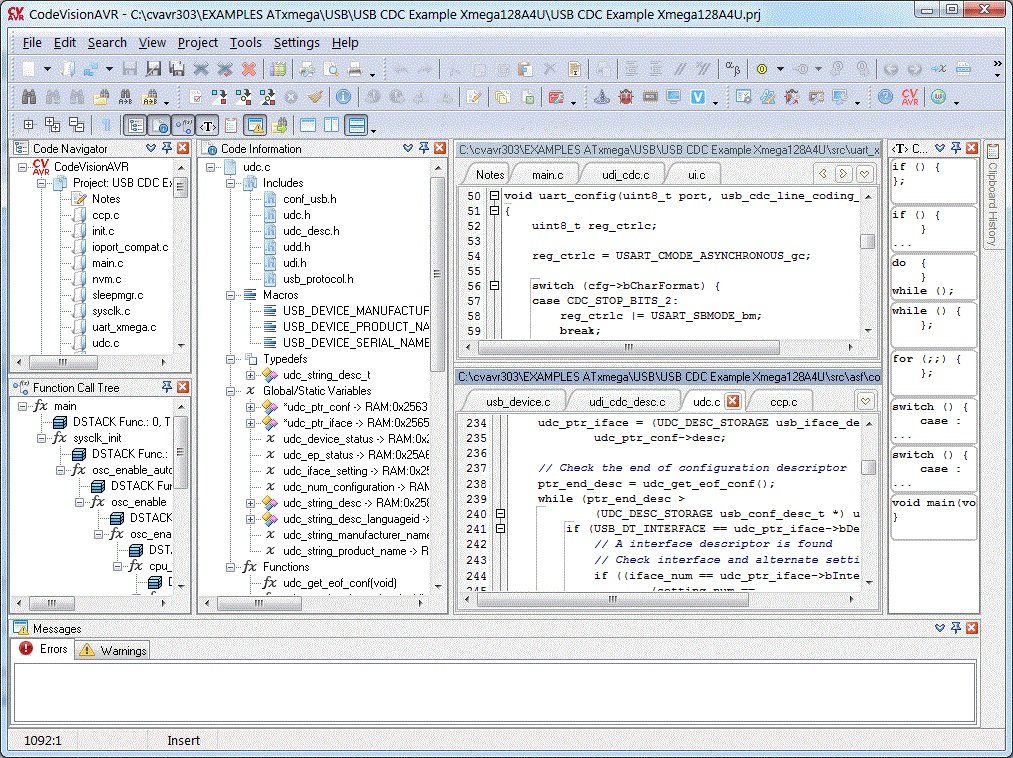Open the File menu

[x=32, y=43]
